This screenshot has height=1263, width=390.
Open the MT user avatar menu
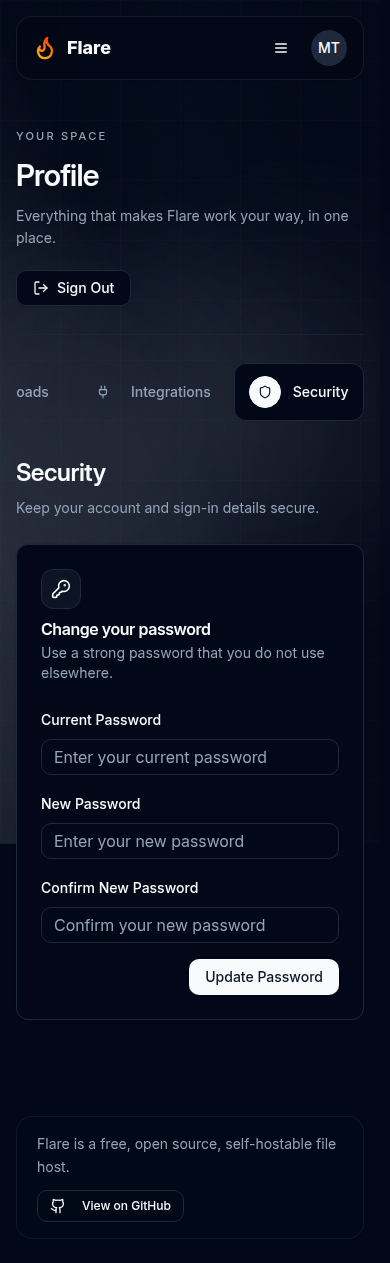click(x=329, y=48)
